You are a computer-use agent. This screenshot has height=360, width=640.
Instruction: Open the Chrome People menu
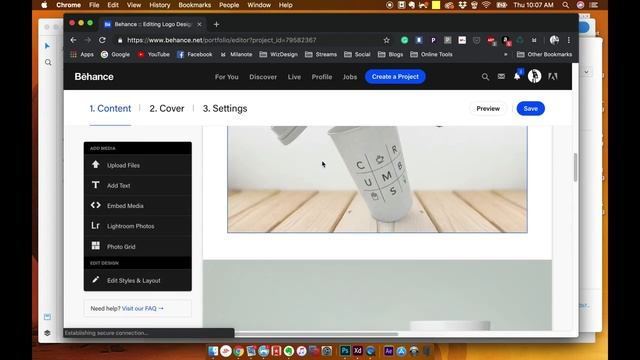point(229,5)
